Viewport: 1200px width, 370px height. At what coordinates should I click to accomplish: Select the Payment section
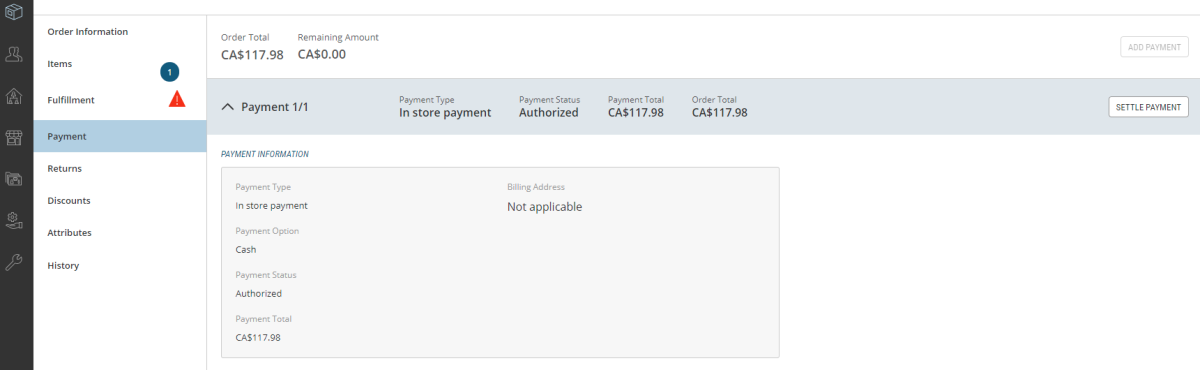(x=120, y=136)
